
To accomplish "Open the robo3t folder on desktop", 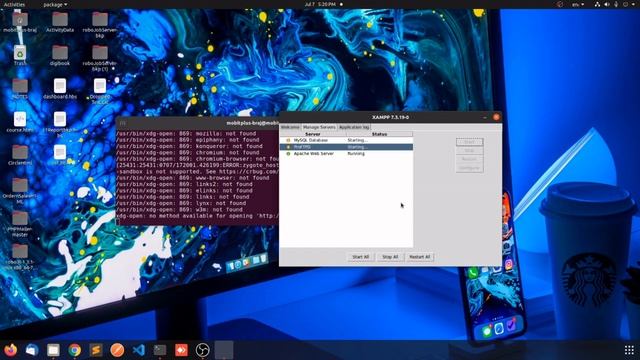I will [20, 257].
